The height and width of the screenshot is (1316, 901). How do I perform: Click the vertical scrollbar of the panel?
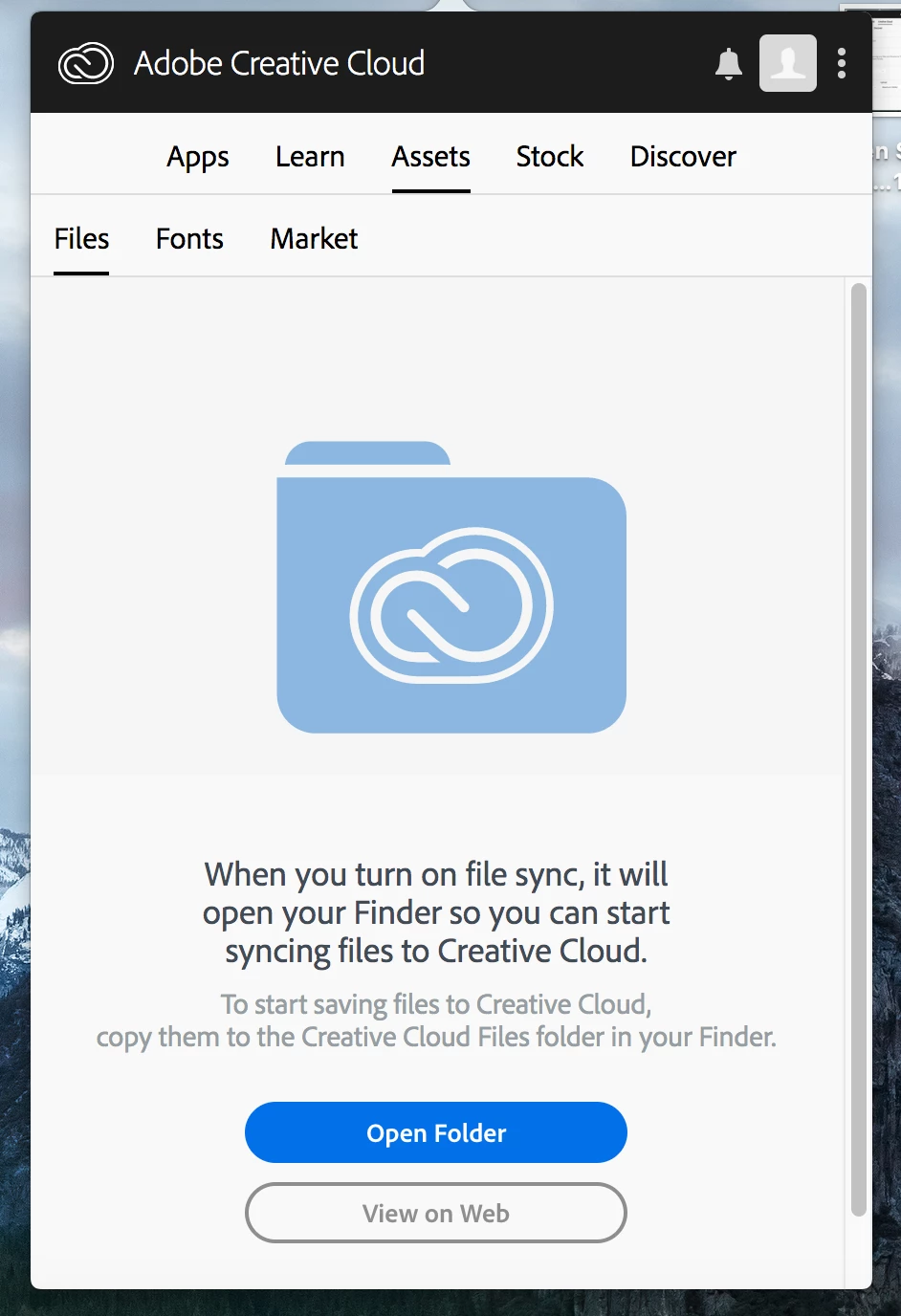tap(859, 750)
